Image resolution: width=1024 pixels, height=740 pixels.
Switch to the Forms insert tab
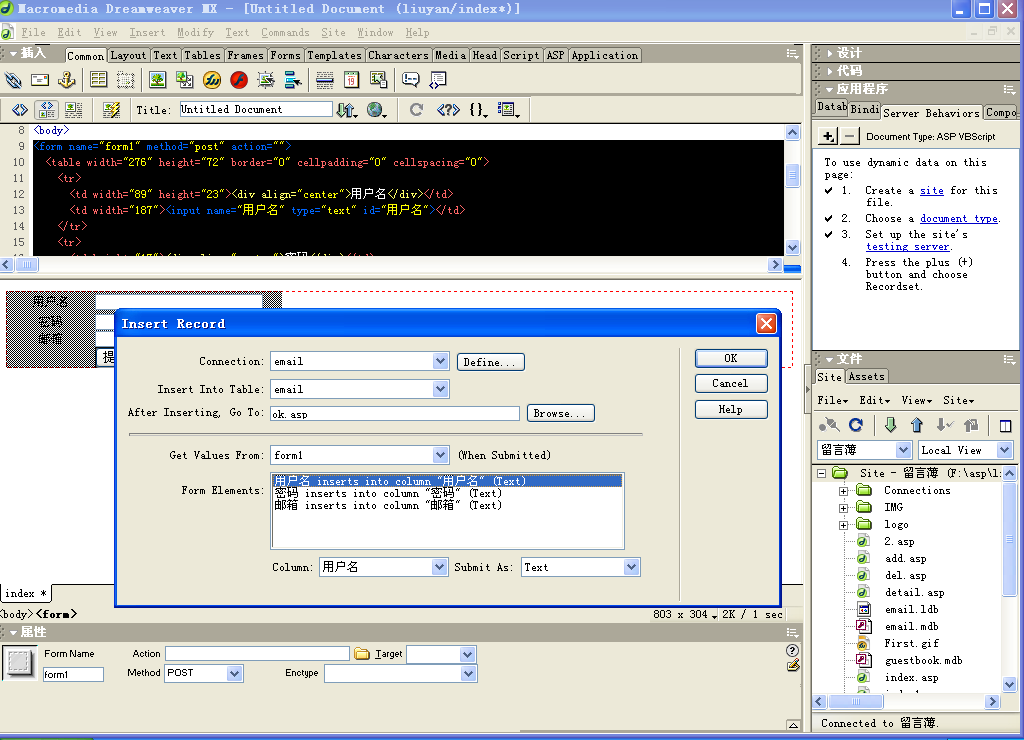(x=285, y=56)
